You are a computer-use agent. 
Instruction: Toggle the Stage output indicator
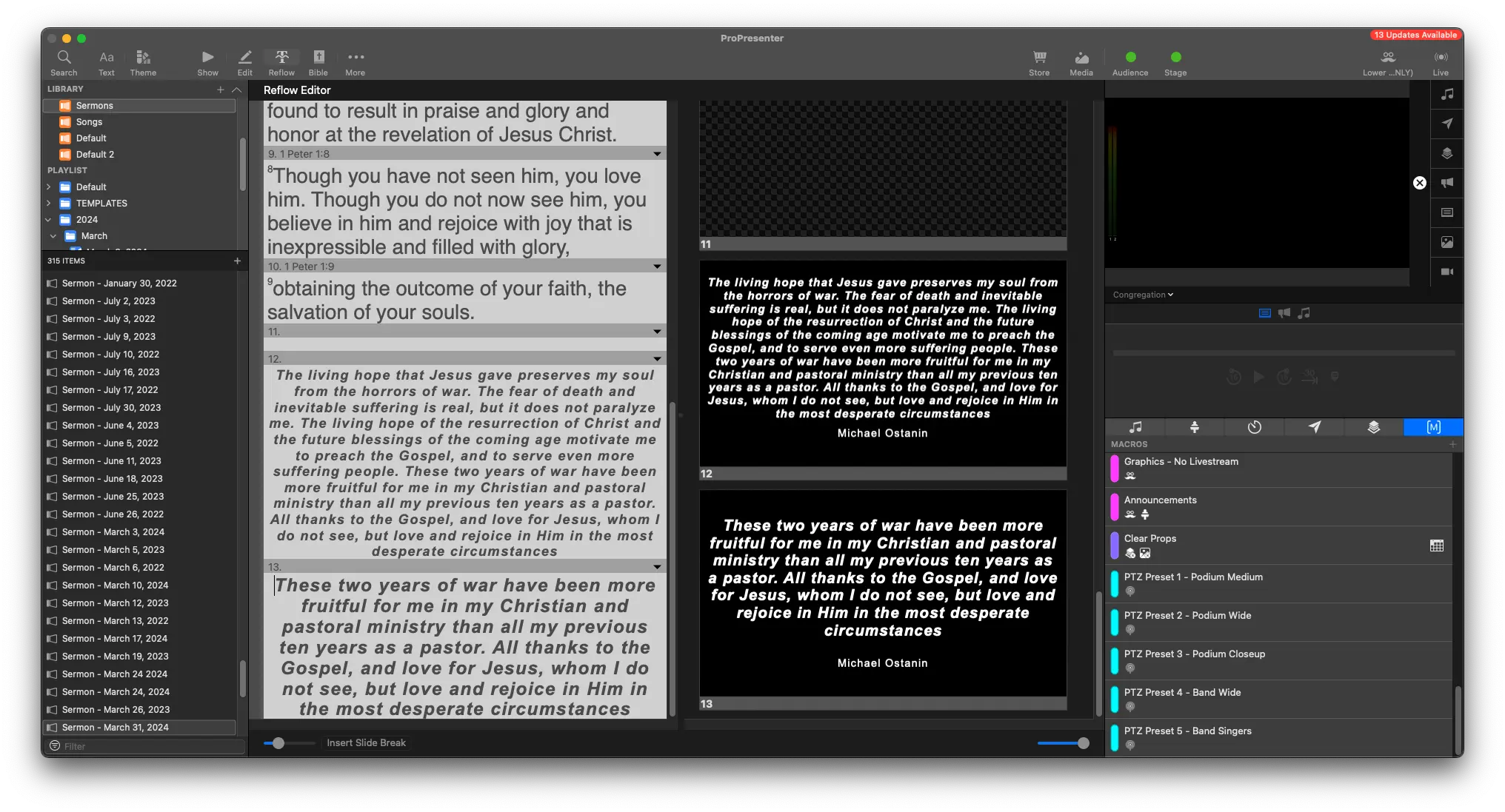1175,57
